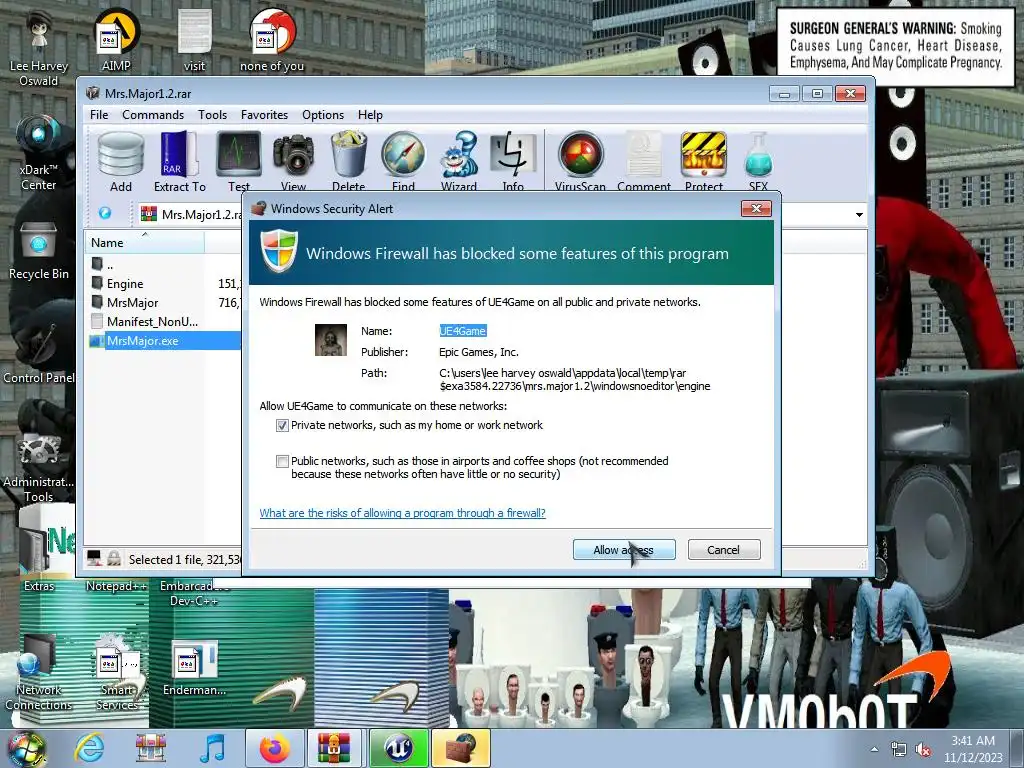Click the Extract To toolbar icon
1024x768 pixels.
[x=180, y=162]
